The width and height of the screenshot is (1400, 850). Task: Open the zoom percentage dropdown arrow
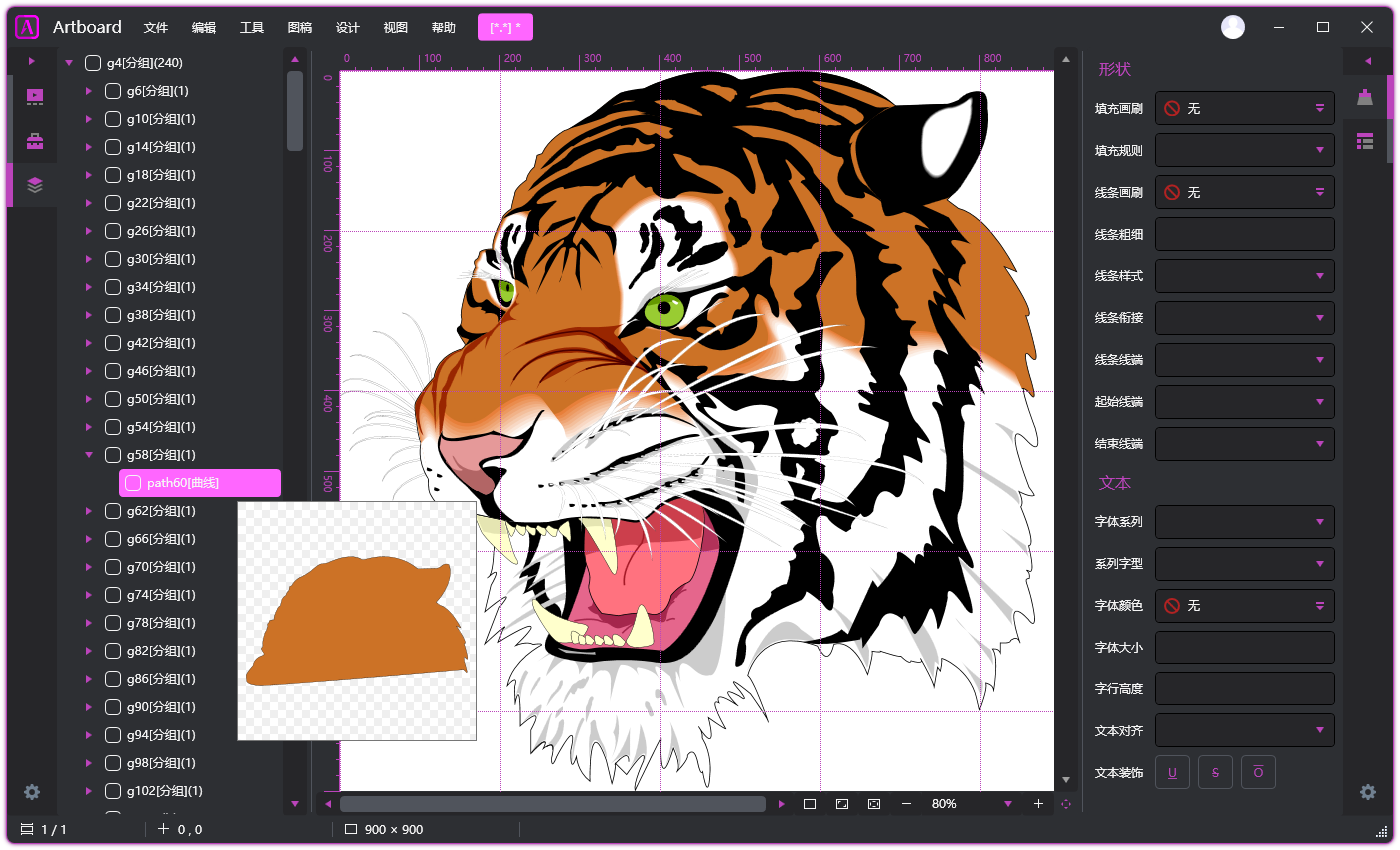coord(1008,804)
